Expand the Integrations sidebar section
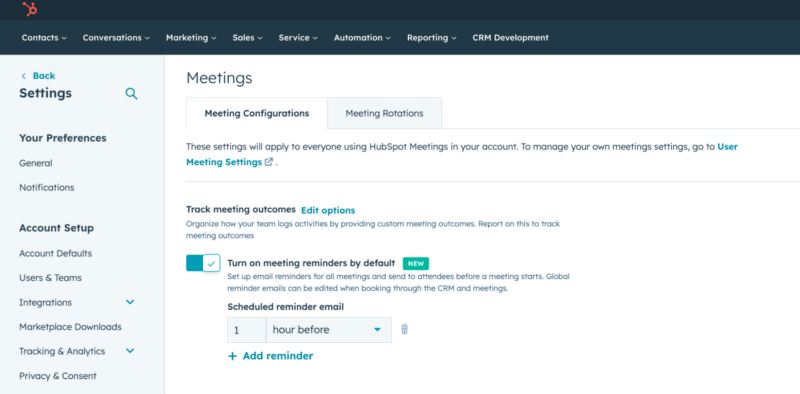The height and width of the screenshot is (394, 800). (130, 302)
